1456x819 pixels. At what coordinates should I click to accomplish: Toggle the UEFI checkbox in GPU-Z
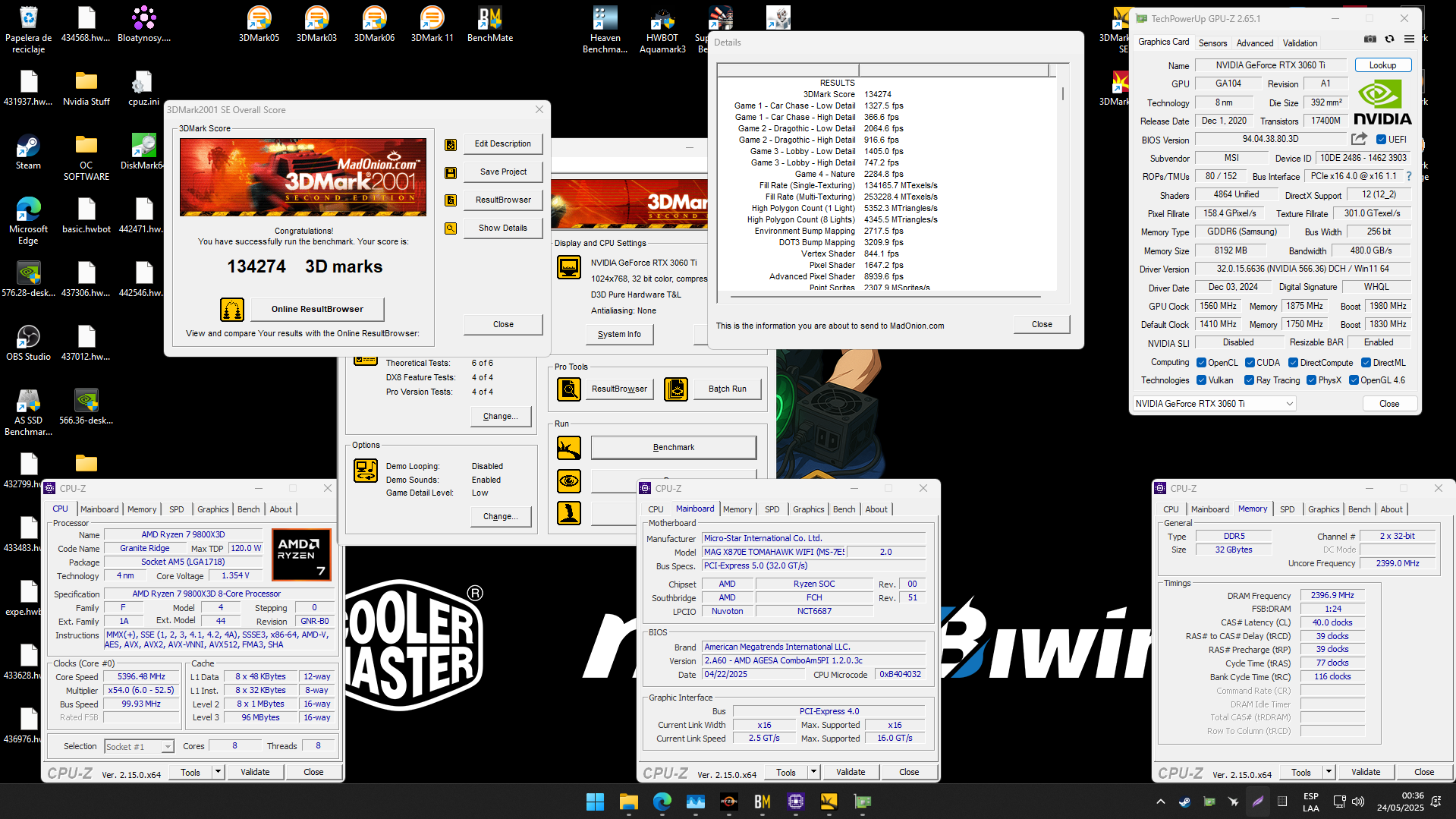1381,140
